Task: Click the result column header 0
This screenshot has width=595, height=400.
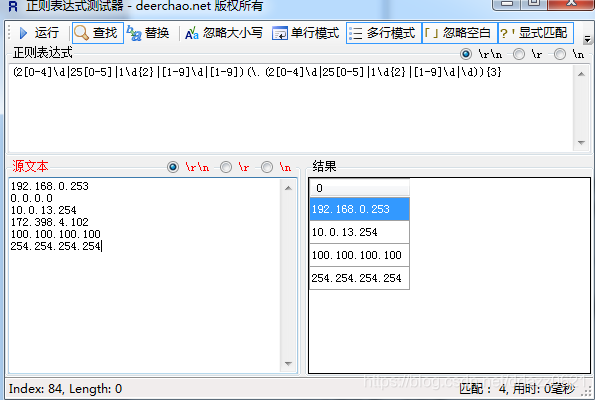Action: coord(359,188)
